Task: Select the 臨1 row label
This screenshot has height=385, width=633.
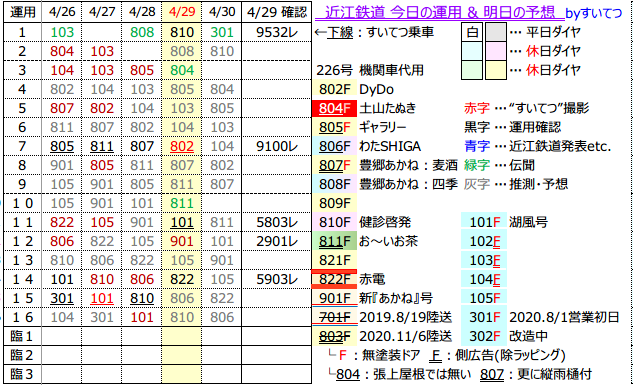Action: coord(22,336)
